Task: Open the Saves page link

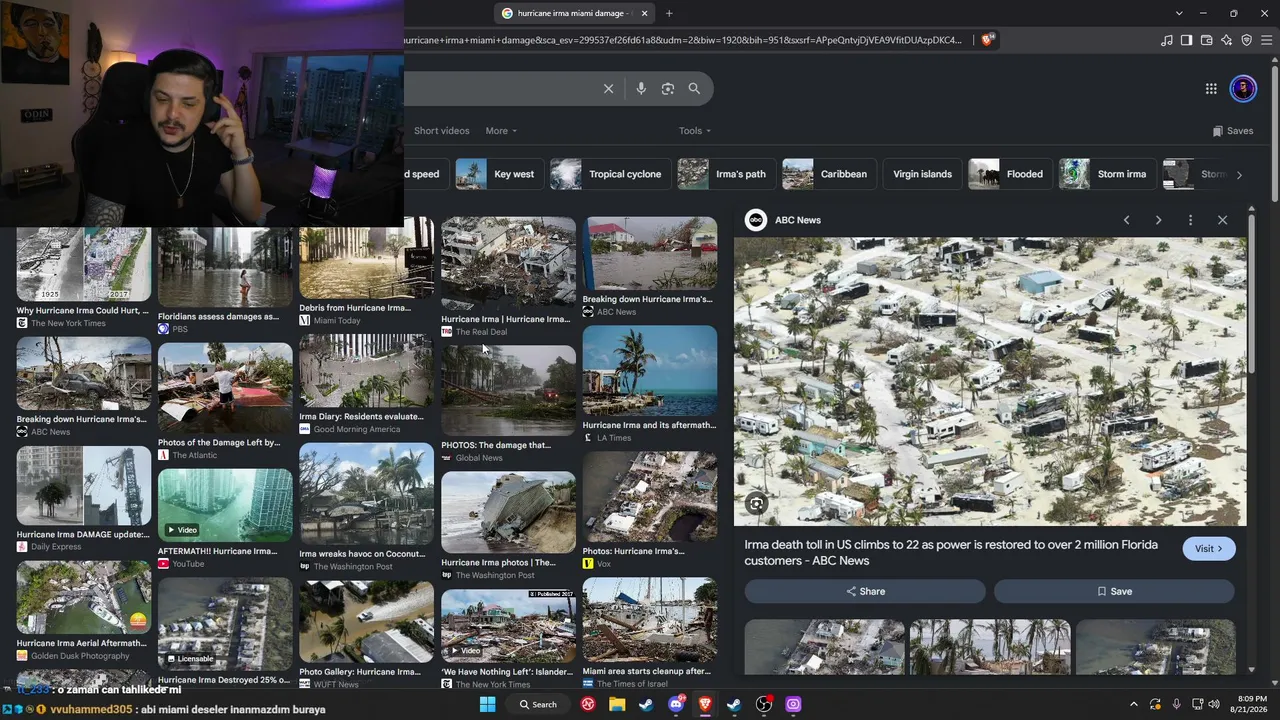Action: [1233, 131]
